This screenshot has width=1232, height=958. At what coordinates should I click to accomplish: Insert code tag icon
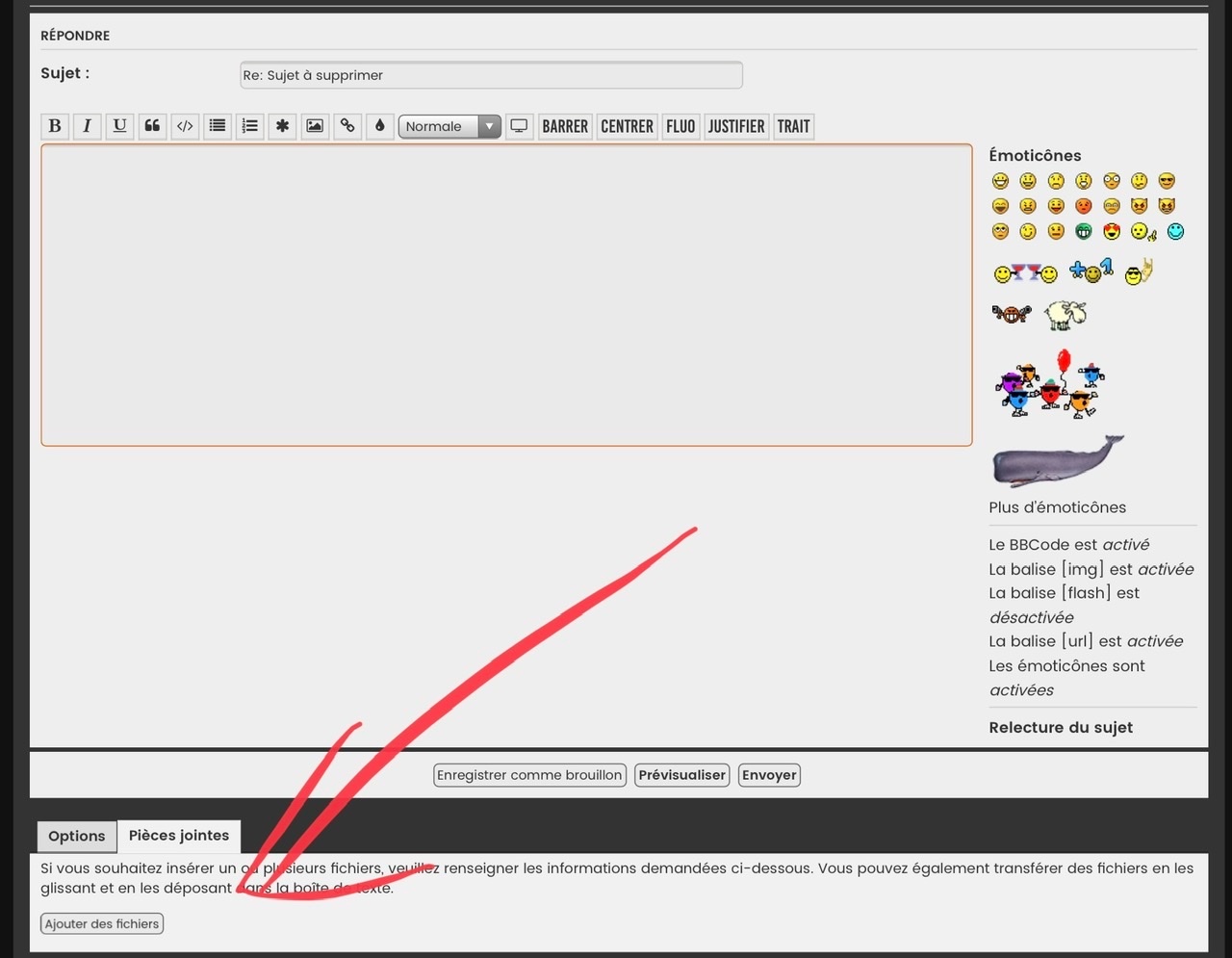pyautogui.click(x=185, y=126)
